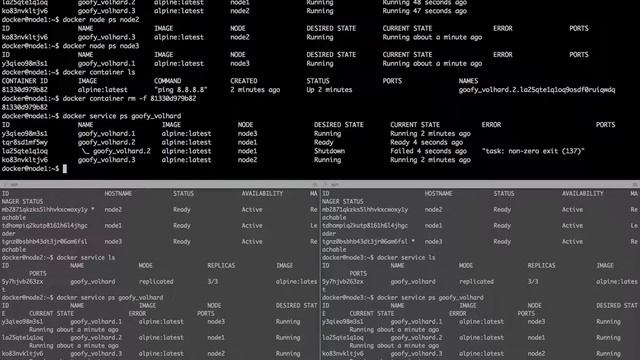The height and width of the screenshot is (360, 640).
Task: Click the error text 'task: non-zero exit (137)'
Action: (x=533, y=151)
